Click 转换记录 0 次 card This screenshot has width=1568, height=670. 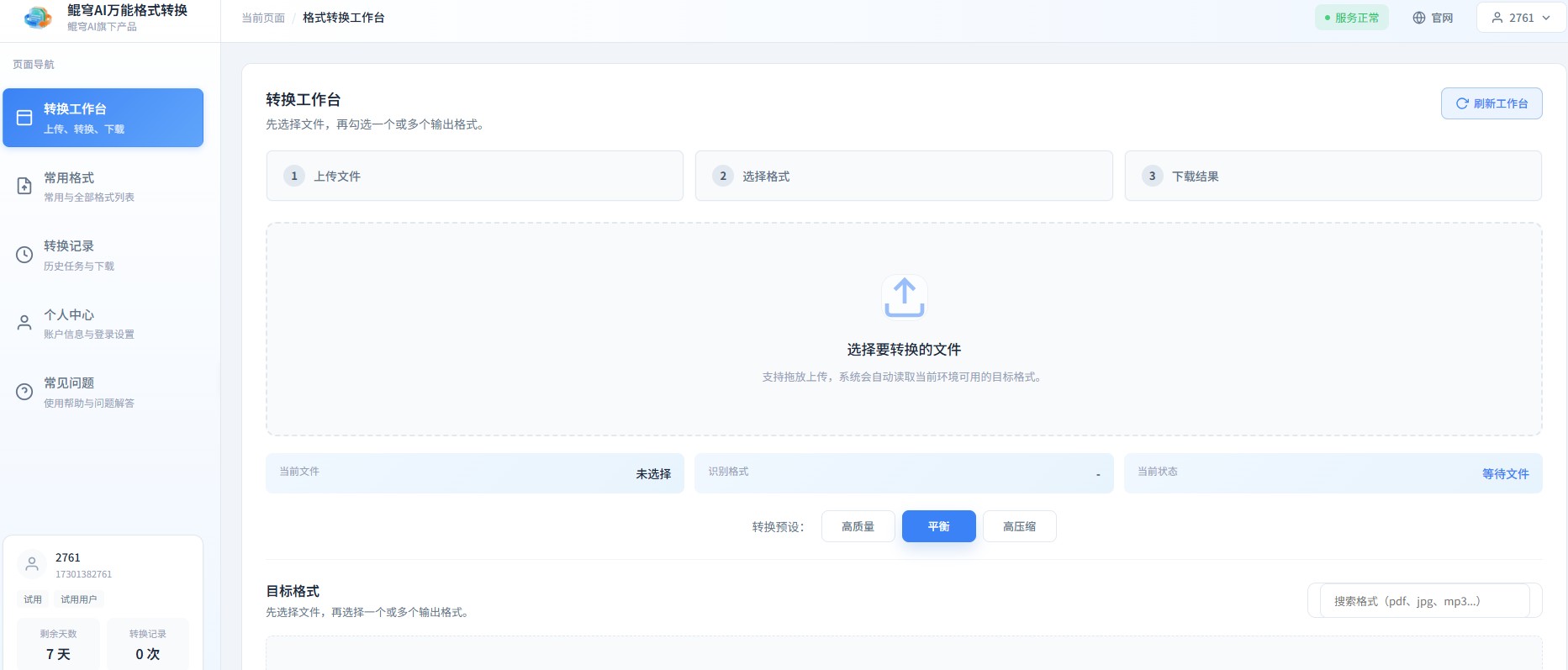point(148,645)
